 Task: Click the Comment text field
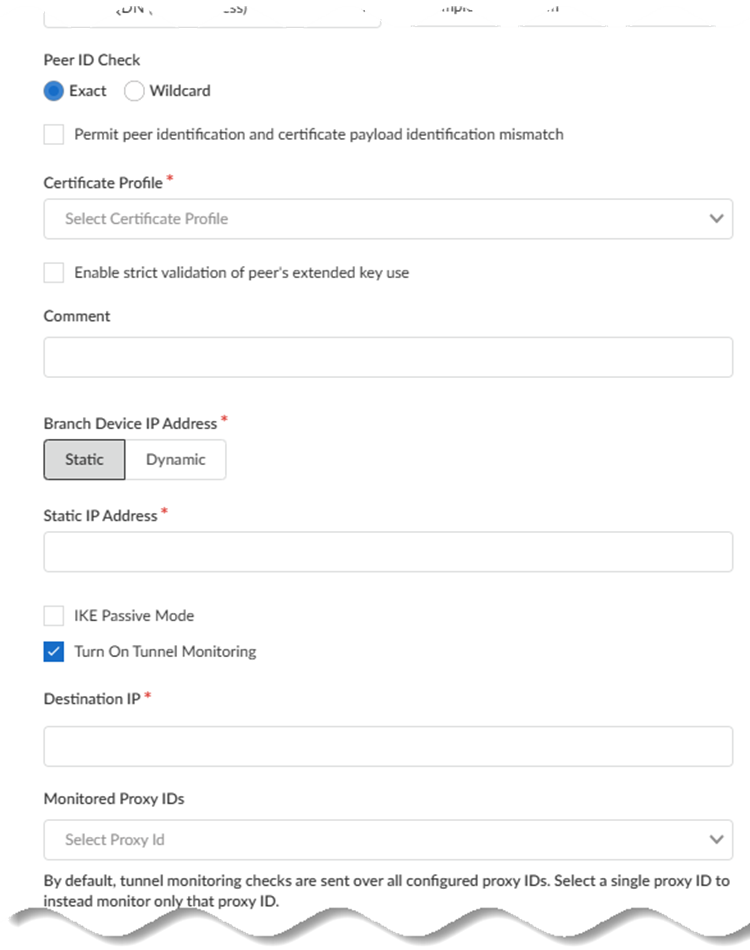click(388, 357)
